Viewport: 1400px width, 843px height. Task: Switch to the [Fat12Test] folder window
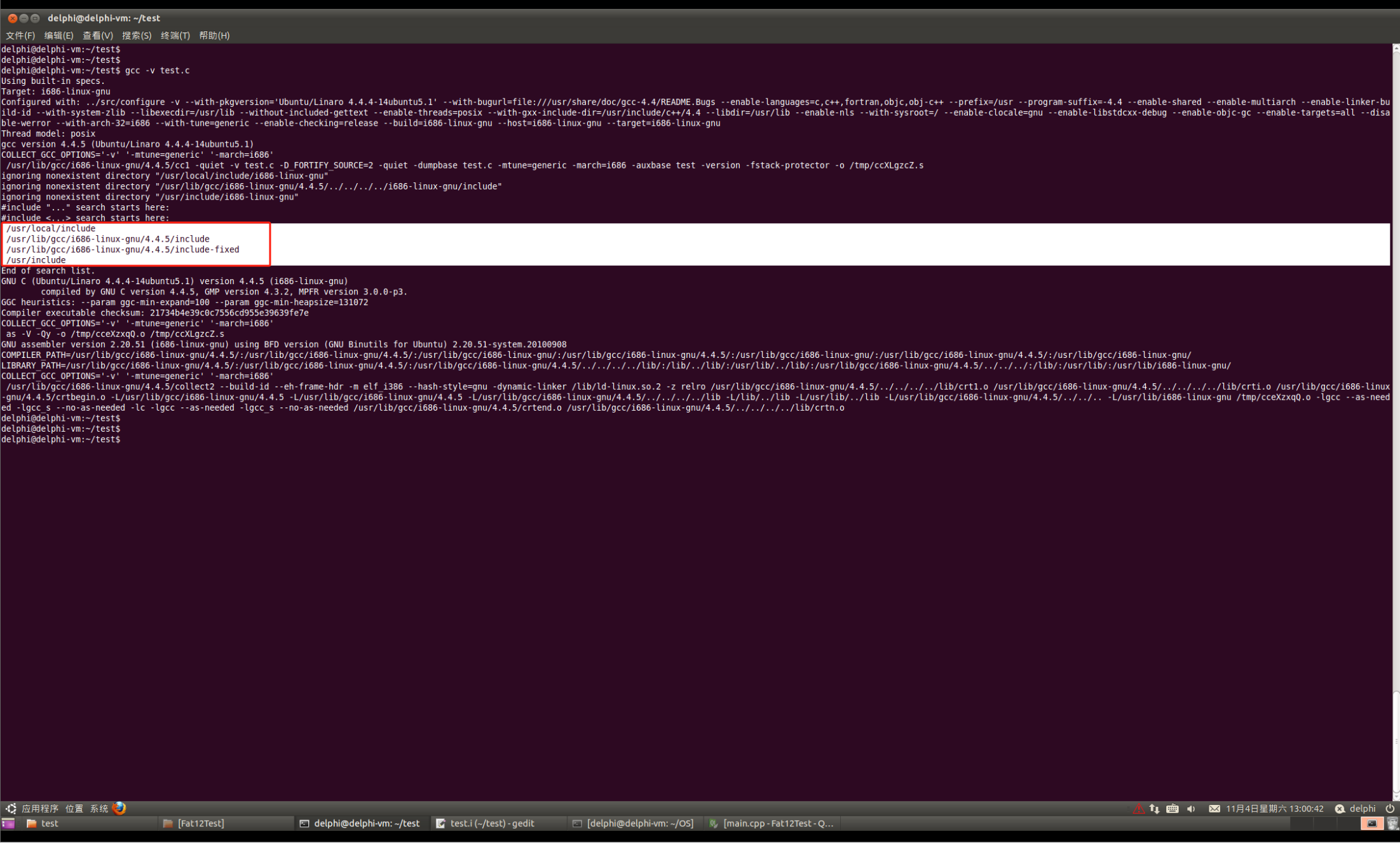[200, 823]
